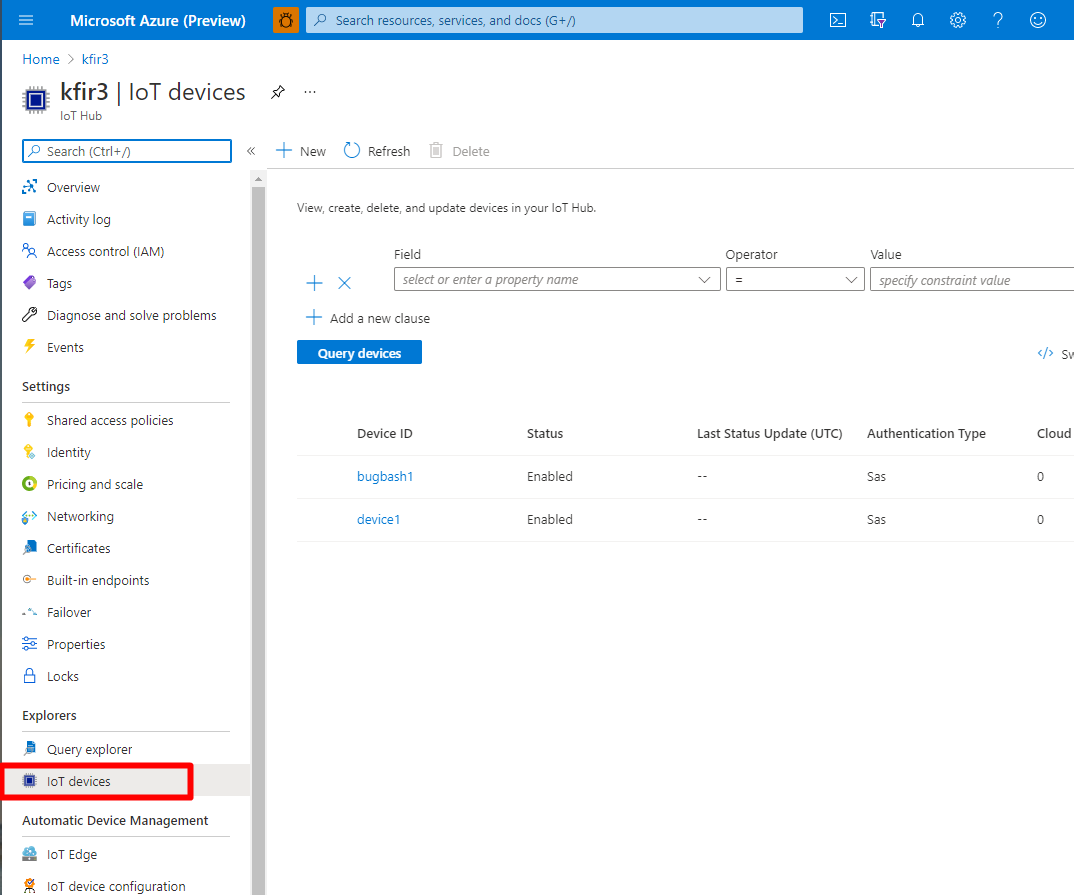Click New to create a device
This screenshot has height=895, width=1074.
pos(301,151)
